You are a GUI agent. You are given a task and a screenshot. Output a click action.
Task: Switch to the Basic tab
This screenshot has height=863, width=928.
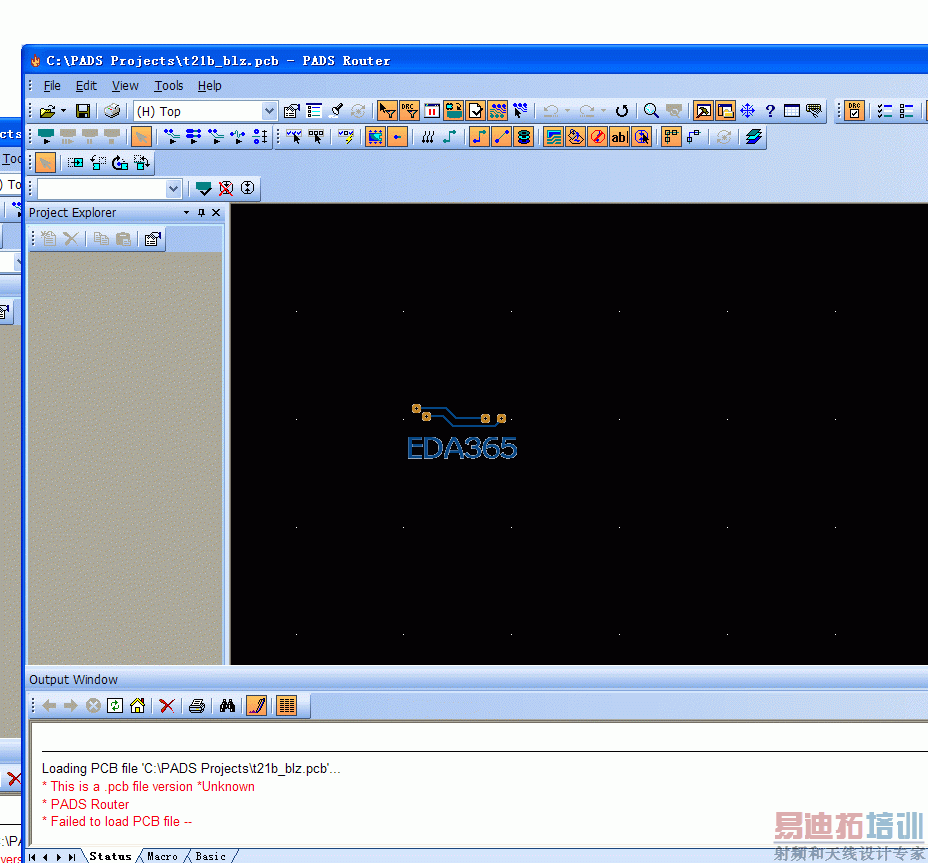tap(211, 856)
